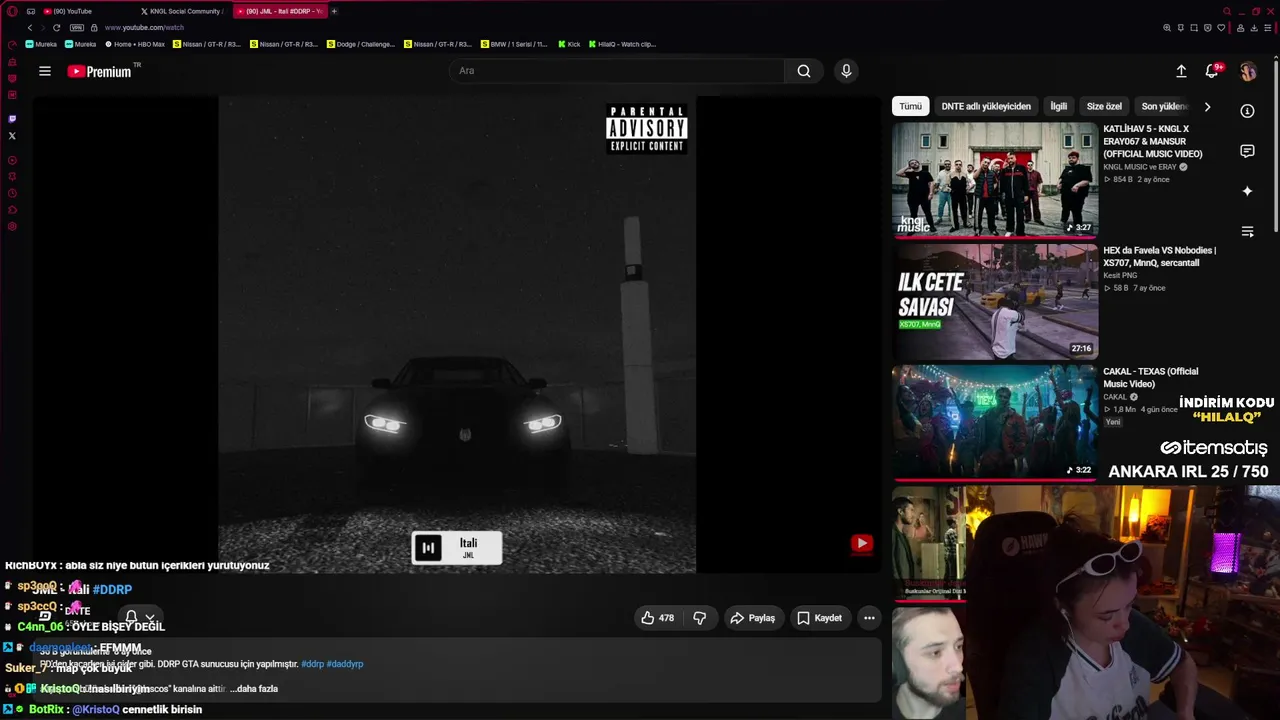The image size is (1280, 720).
Task: Open the YouTube guide hamburger menu
Action: [x=45, y=71]
